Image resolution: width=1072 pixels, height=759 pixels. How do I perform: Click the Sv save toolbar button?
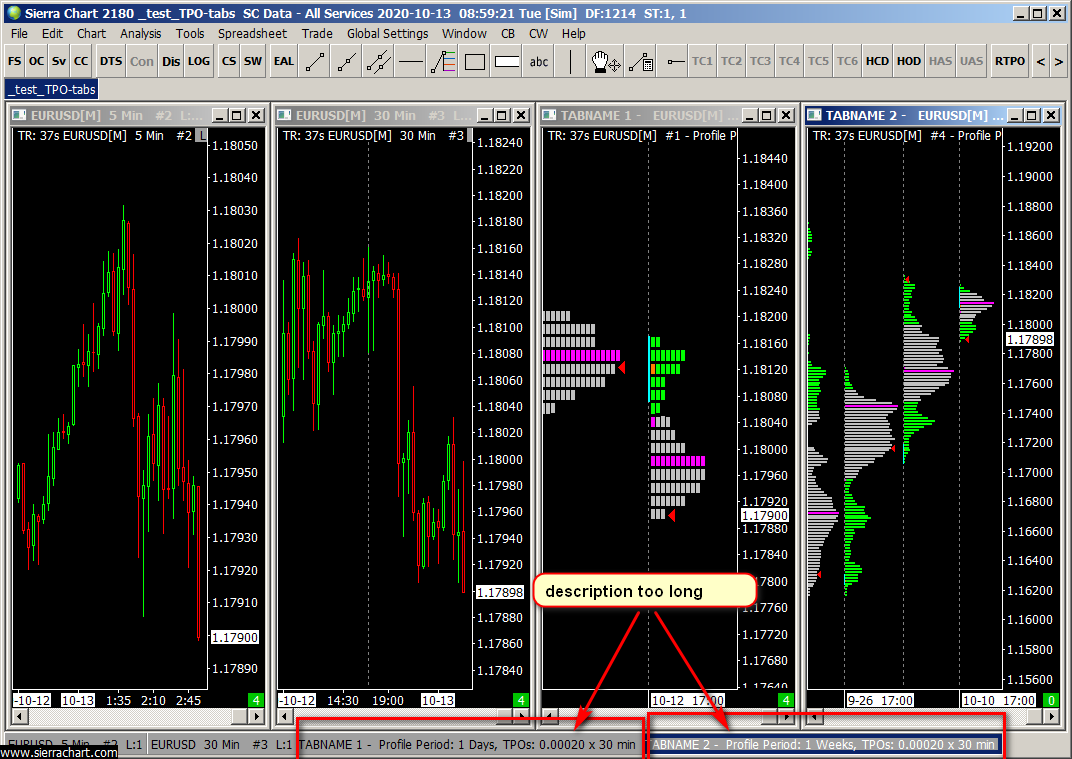(59, 61)
